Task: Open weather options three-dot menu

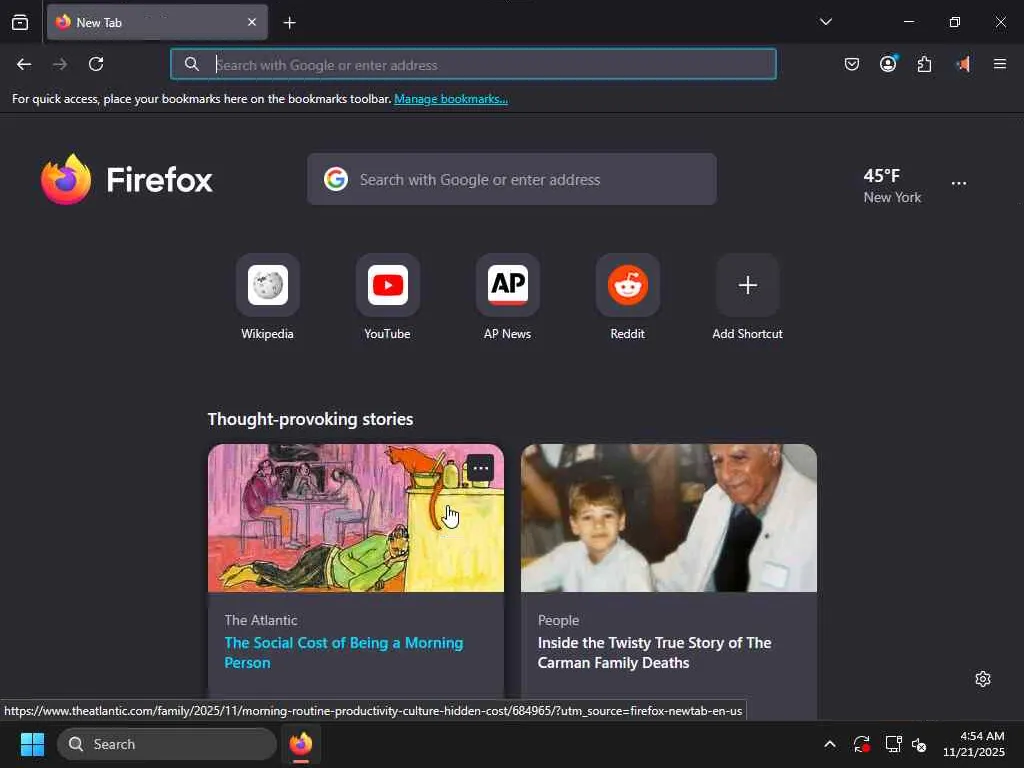Action: pyautogui.click(x=959, y=184)
